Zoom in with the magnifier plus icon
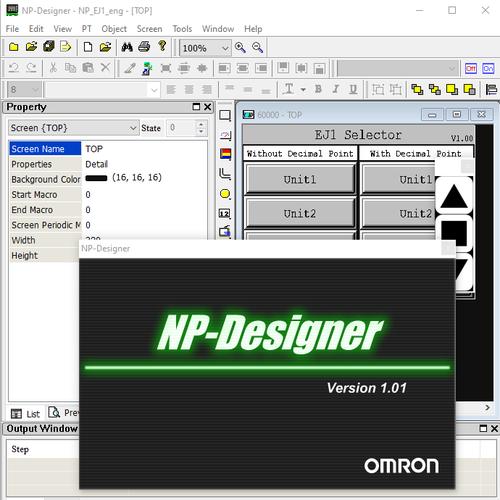500x500 pixels. tap(240, 48)
